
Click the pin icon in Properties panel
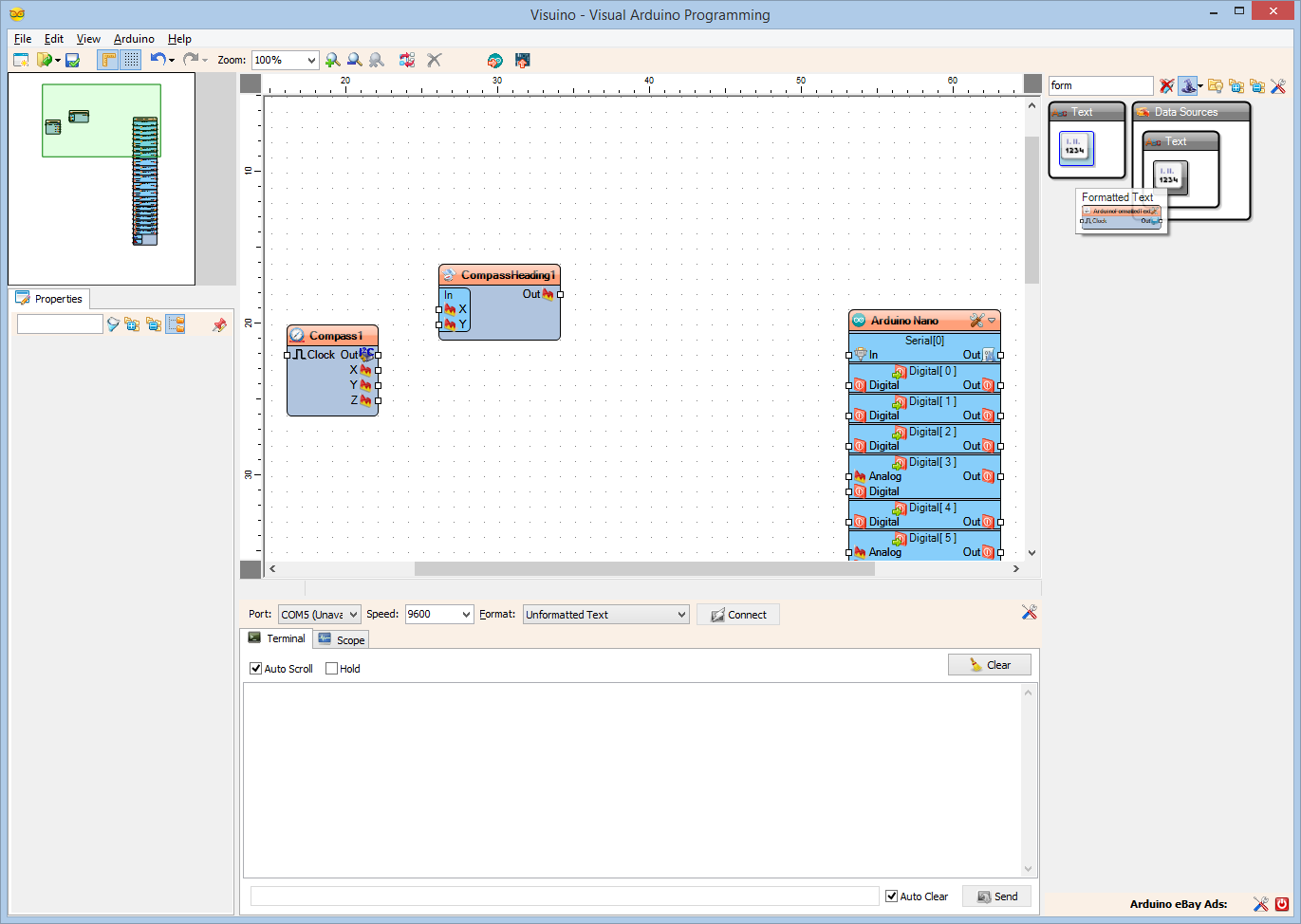[x=220, y=324]
